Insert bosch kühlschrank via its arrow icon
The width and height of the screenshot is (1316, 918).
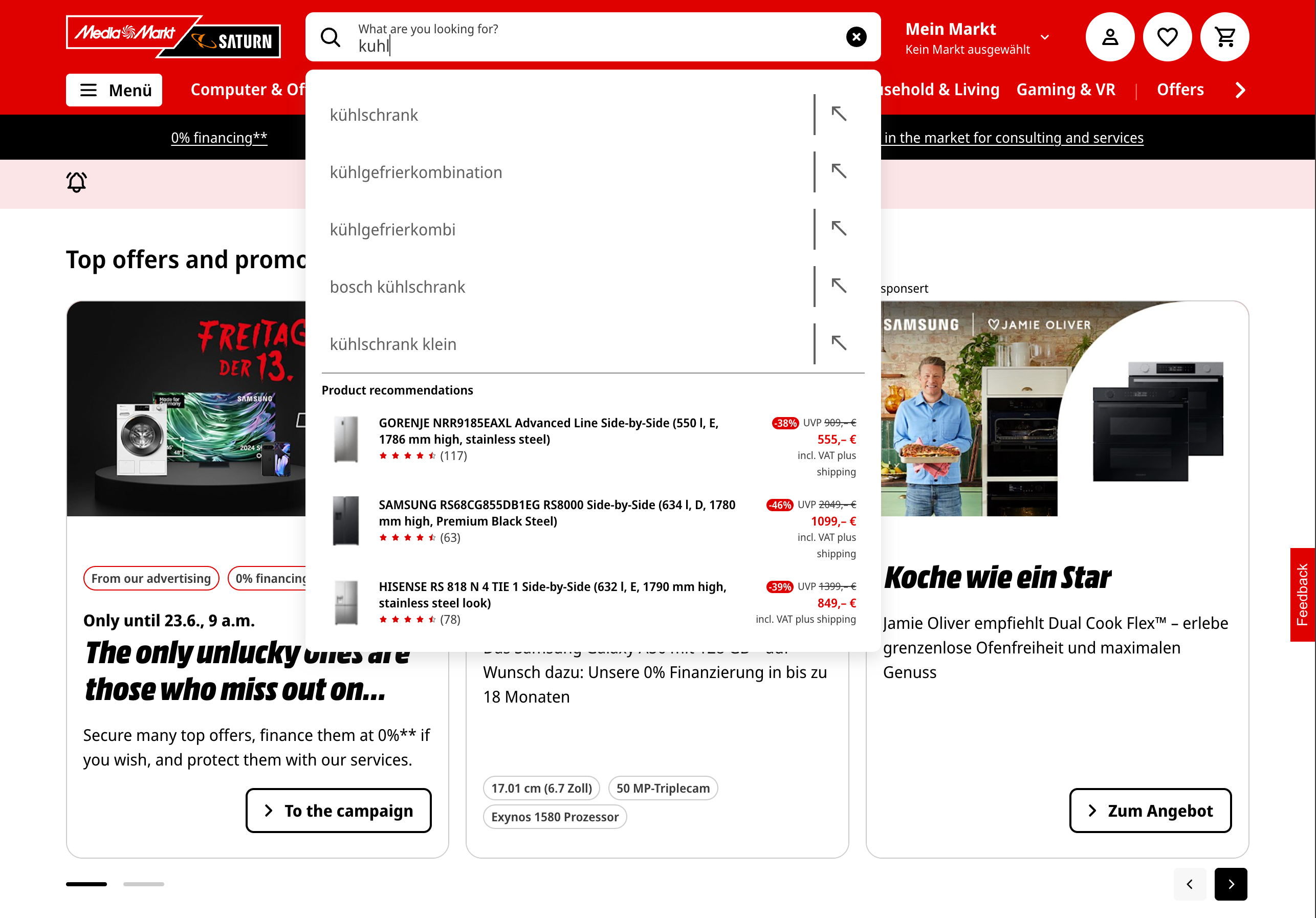click(x=839, y=286)
